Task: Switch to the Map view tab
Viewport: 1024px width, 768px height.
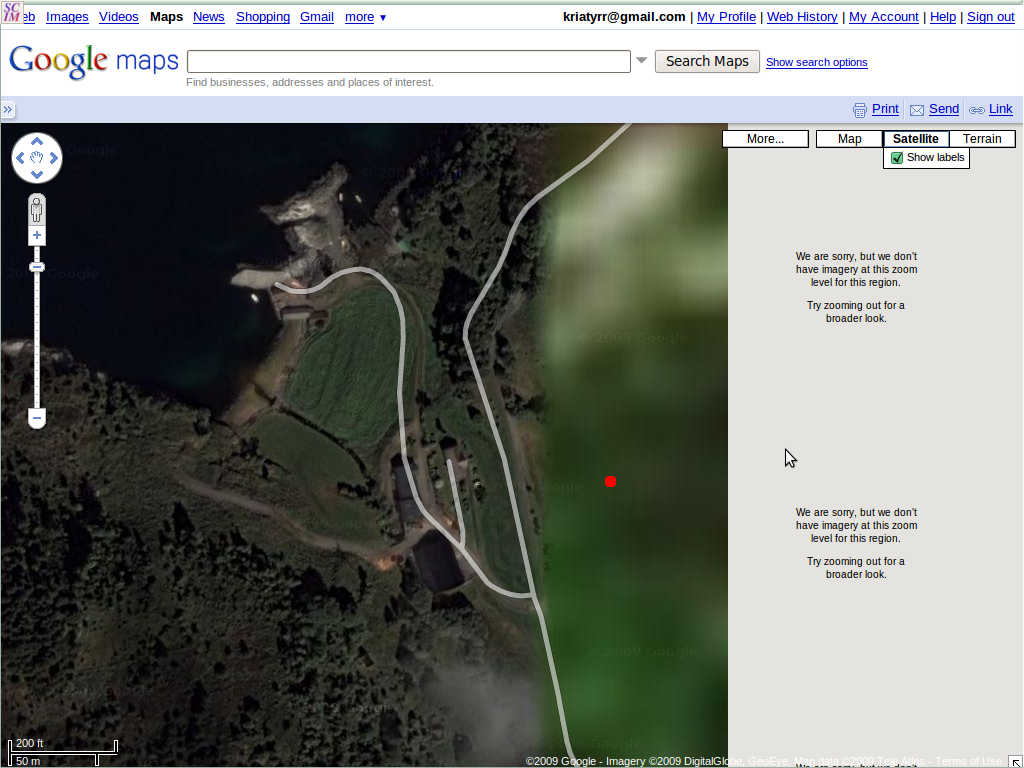Action: pos(849,139)
